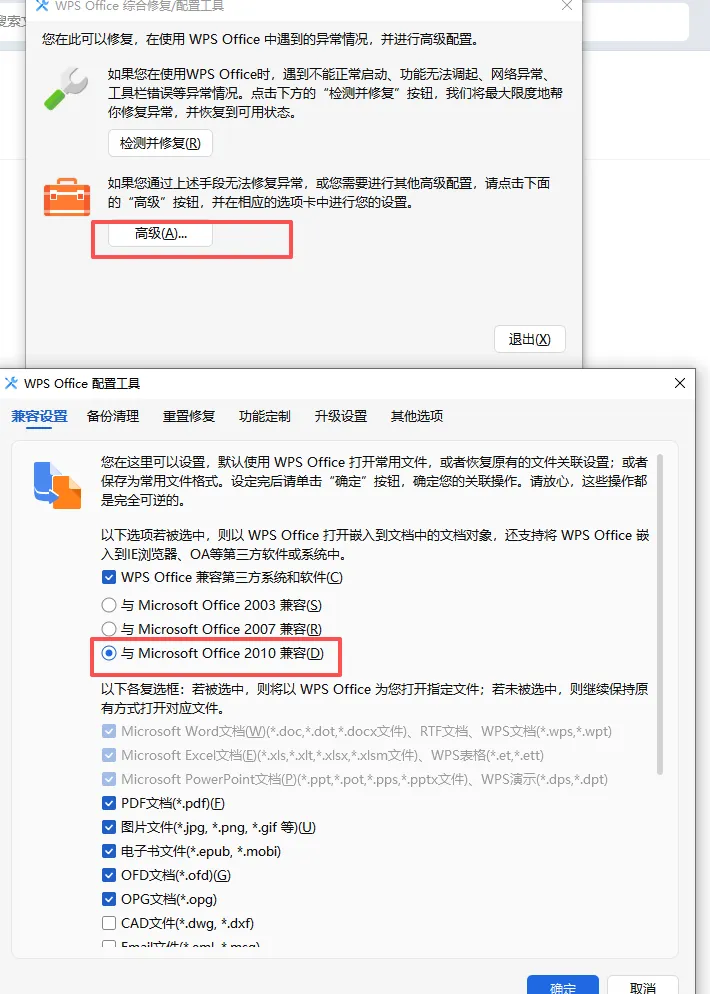Click the orange toolbox icon

pos(67,197)
